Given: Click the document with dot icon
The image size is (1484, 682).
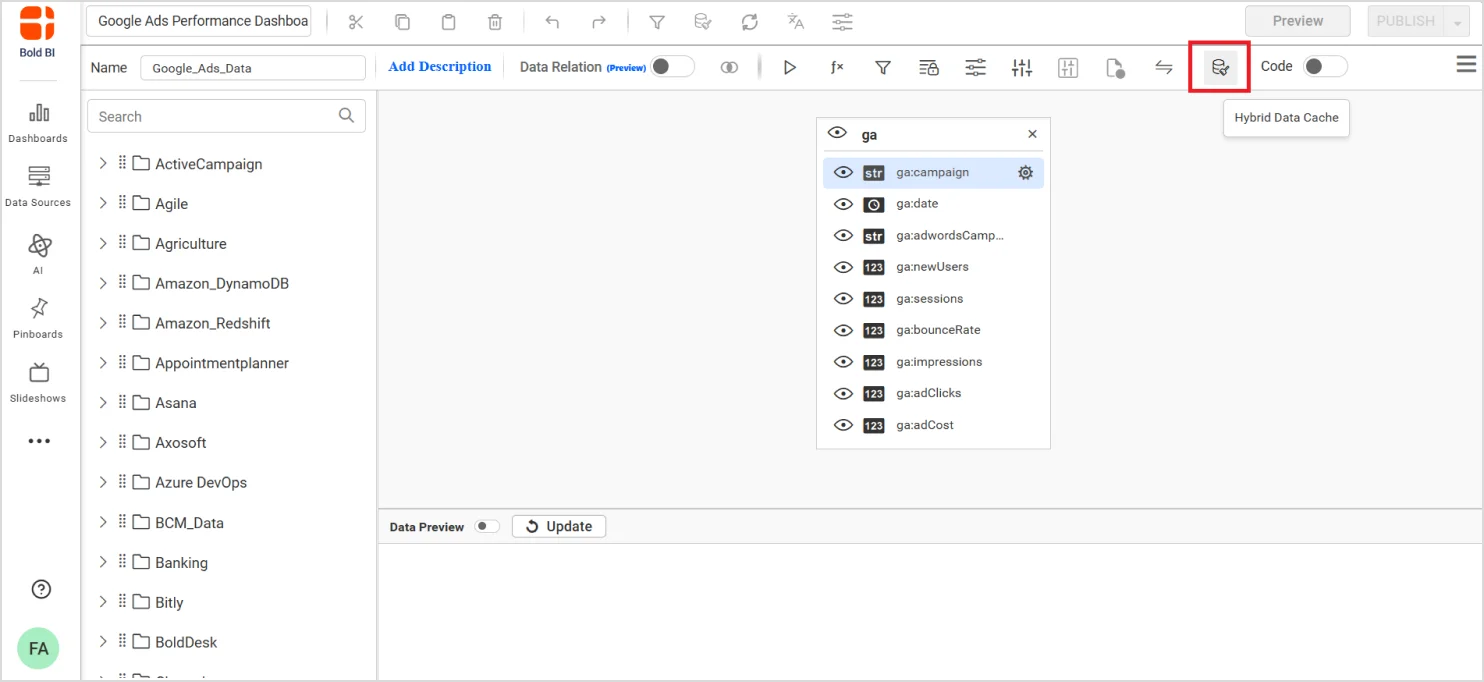Looking at the screenshot, I should tap(1116, 67).
